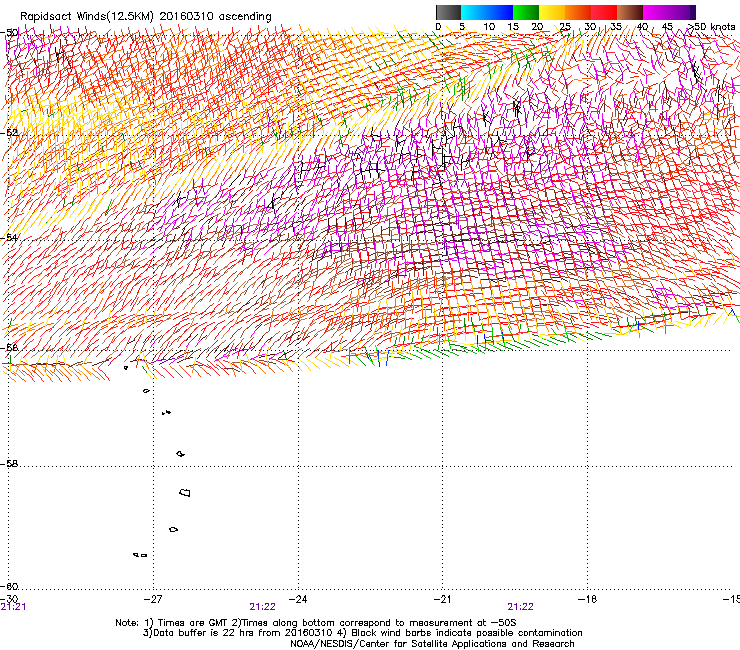Screen dimensions: 740x650
Task: Click the -21 longitude axis label
Action: pos(442,599)
